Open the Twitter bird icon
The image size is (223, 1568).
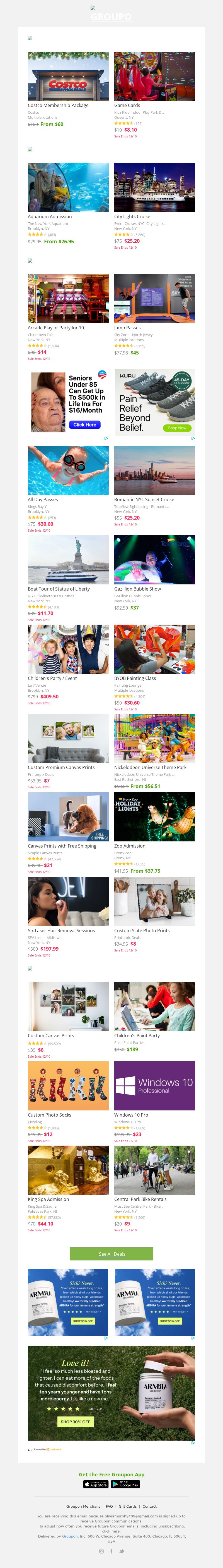pos(122,1551)
